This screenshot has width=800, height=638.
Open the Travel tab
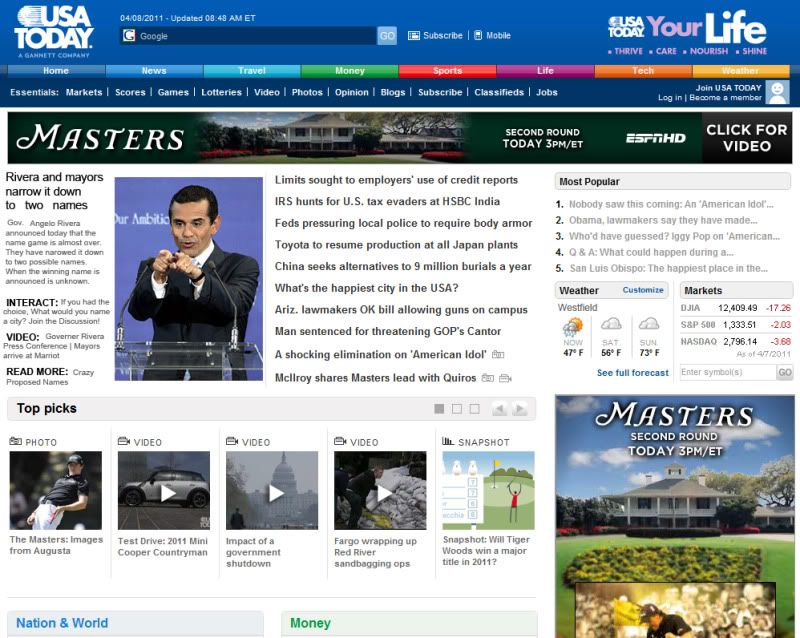click(252, 70)
